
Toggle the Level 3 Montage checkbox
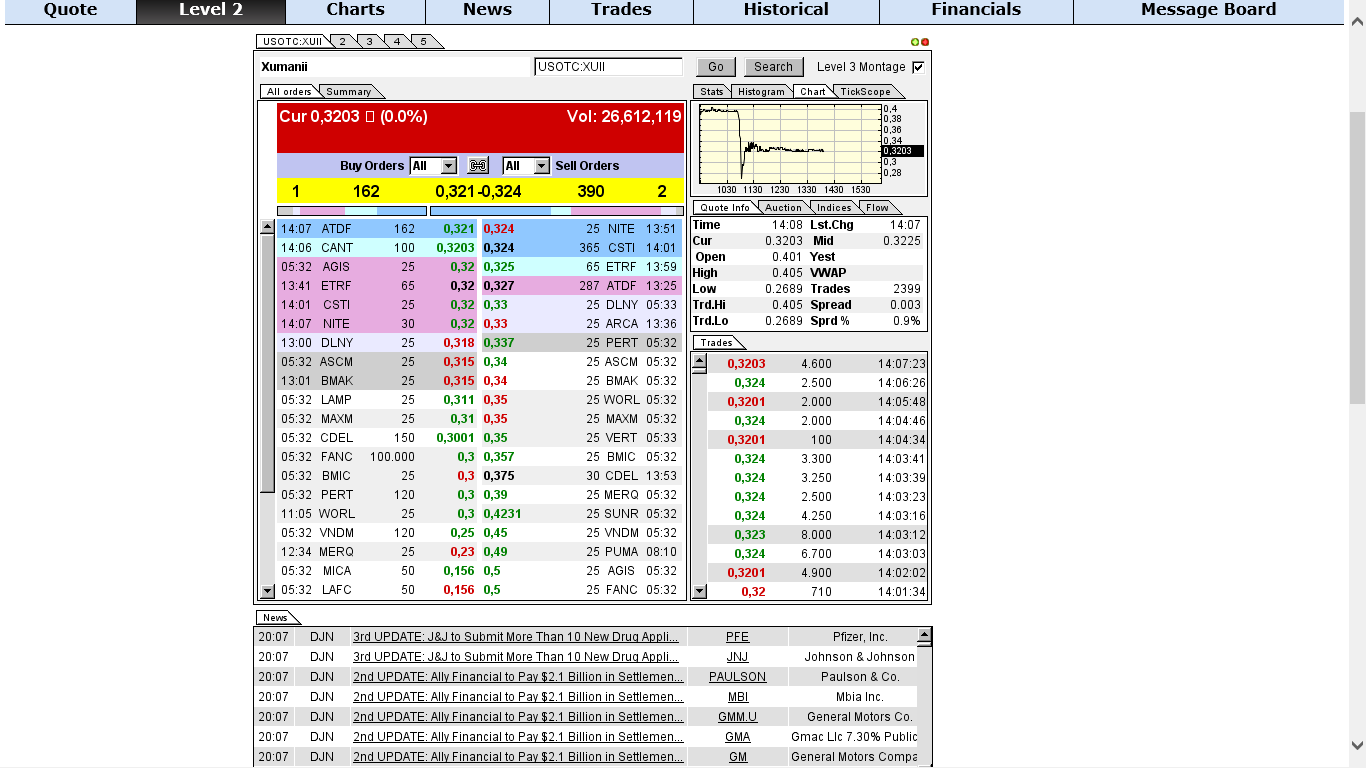[x=918, y=67]
